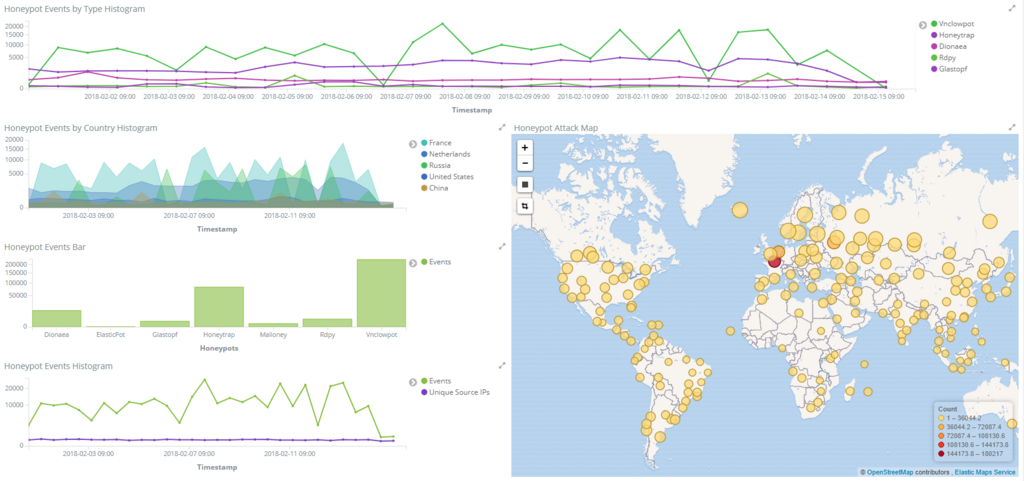This screenshot has width=1024, height=481.
Task: Click the 'Honeypot Events Histogram' panel title
Action: tap(59, 366)
